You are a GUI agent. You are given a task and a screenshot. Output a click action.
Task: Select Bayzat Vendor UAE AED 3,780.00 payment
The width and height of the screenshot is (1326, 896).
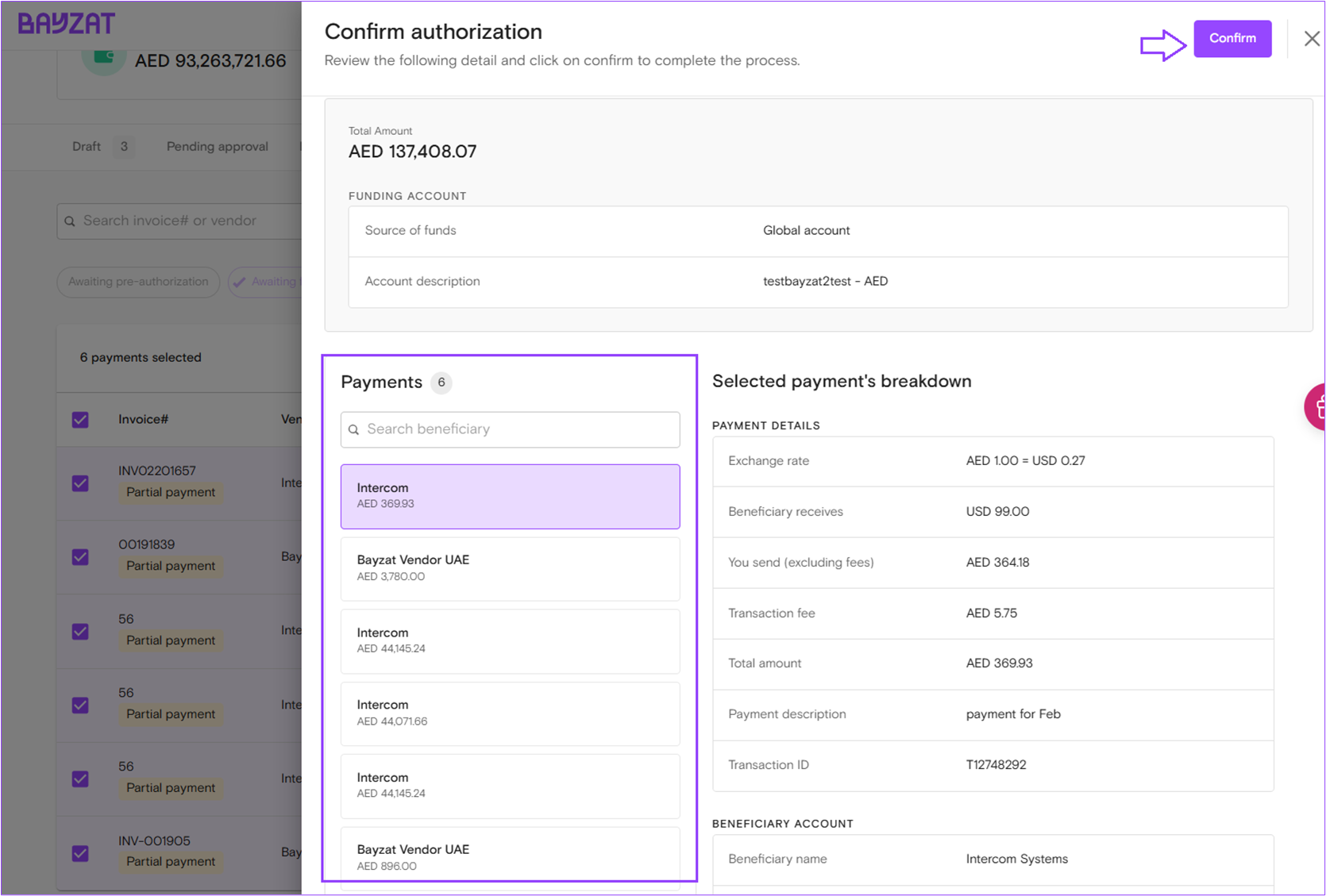[x=510, y=568]
